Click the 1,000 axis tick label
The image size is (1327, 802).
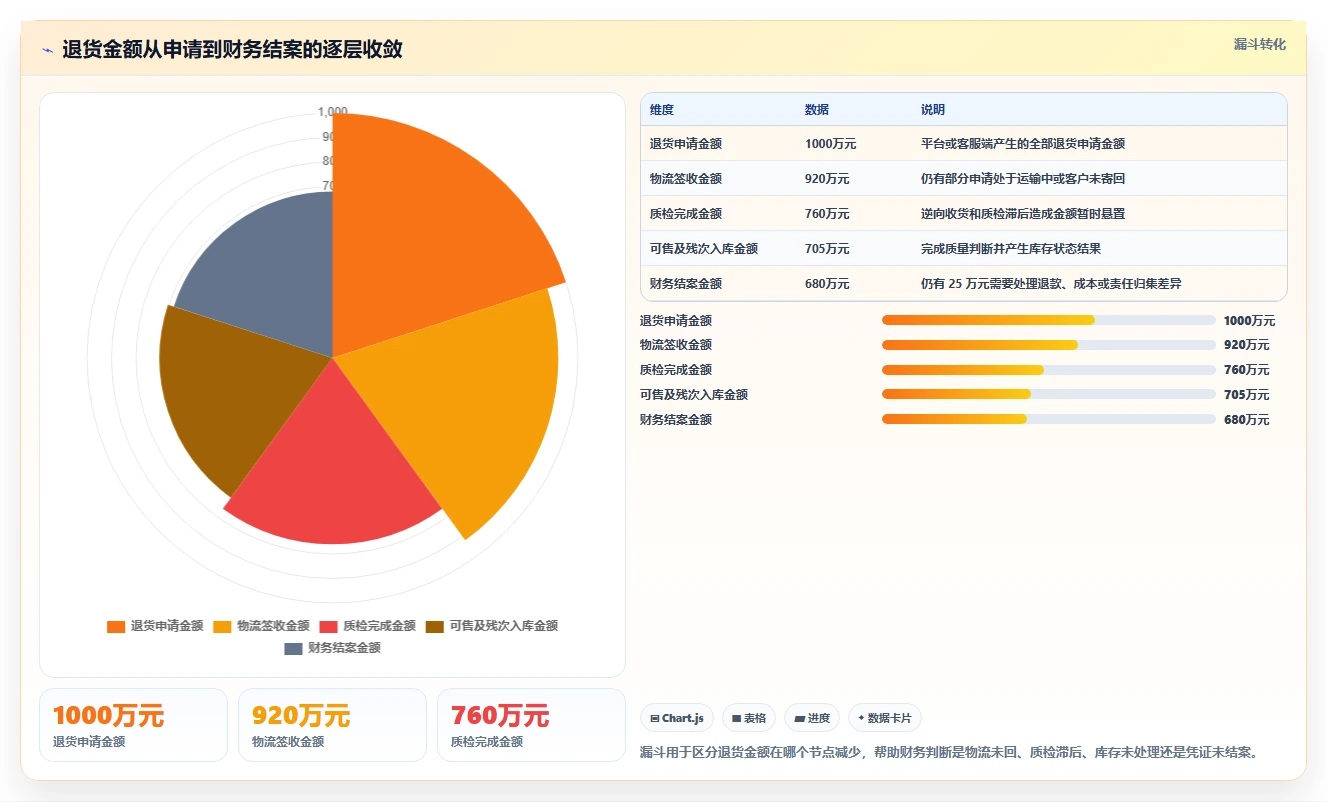[x=333, y=112]
